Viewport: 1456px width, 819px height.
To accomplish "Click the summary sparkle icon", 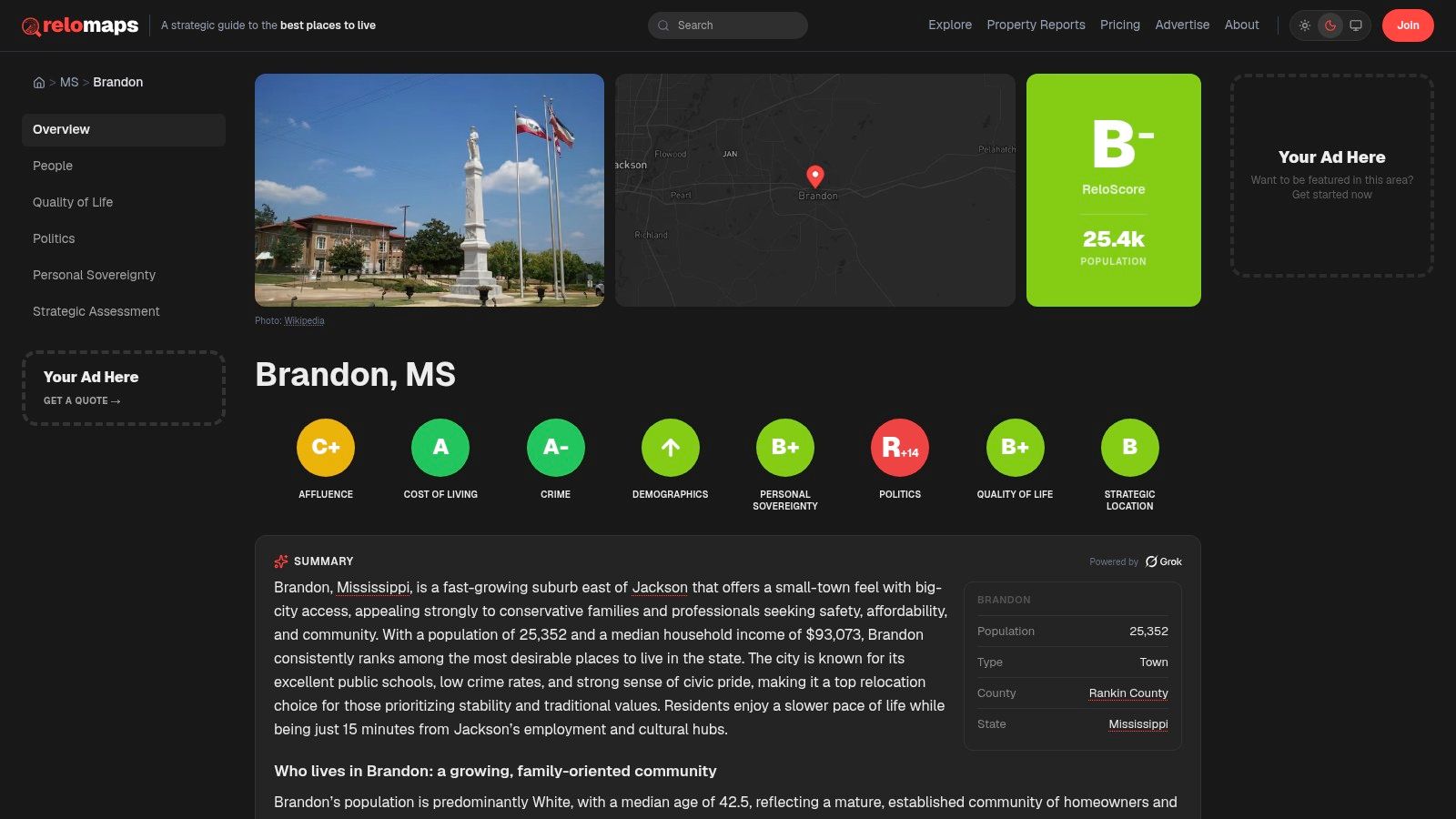I will tap(281, 561).
